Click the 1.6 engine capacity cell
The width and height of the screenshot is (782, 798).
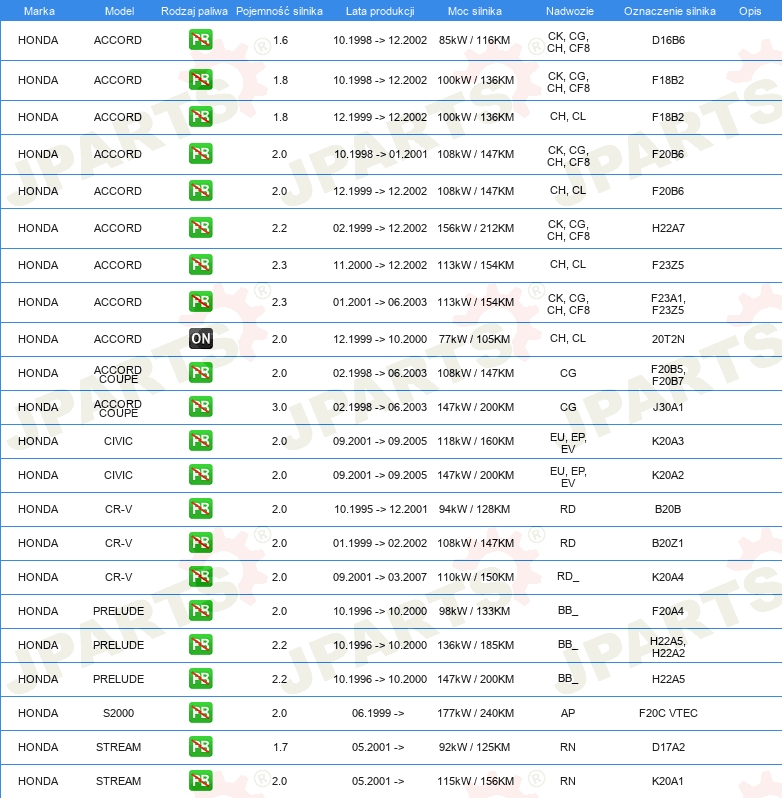click(280, 40)
